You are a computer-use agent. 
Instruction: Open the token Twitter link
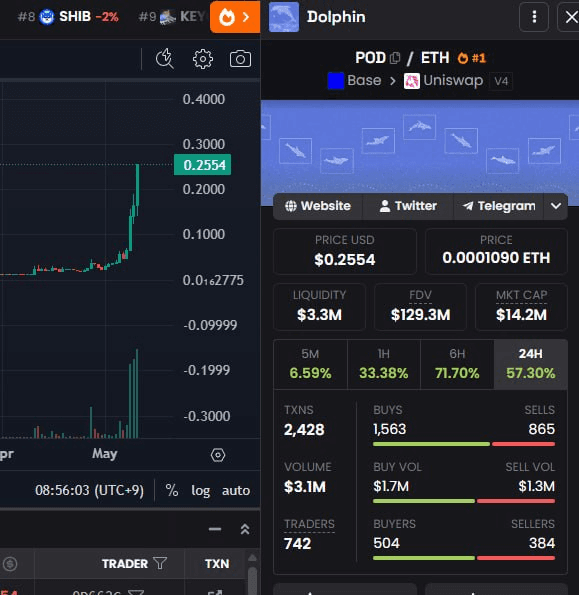tap(408, 206)
